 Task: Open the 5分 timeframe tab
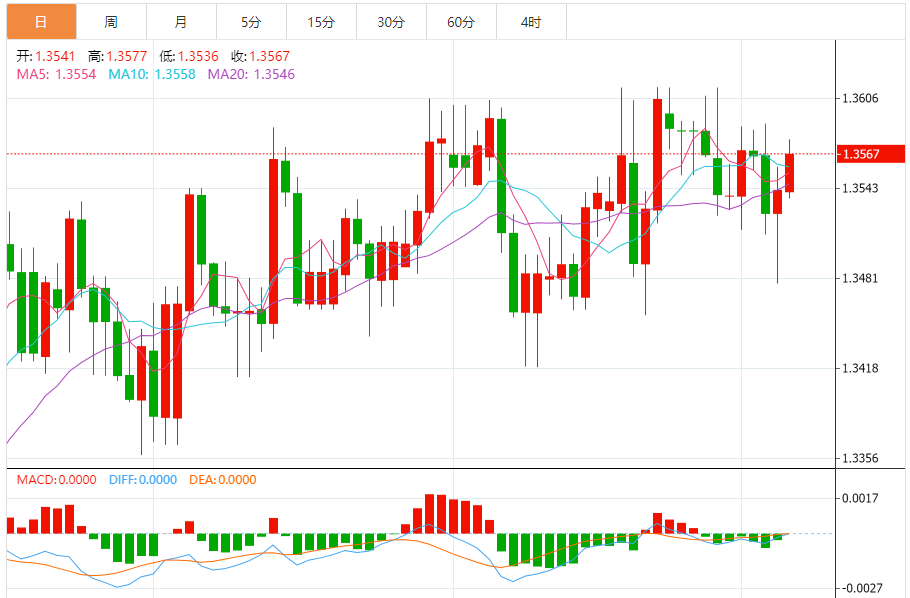click(251, 22)
